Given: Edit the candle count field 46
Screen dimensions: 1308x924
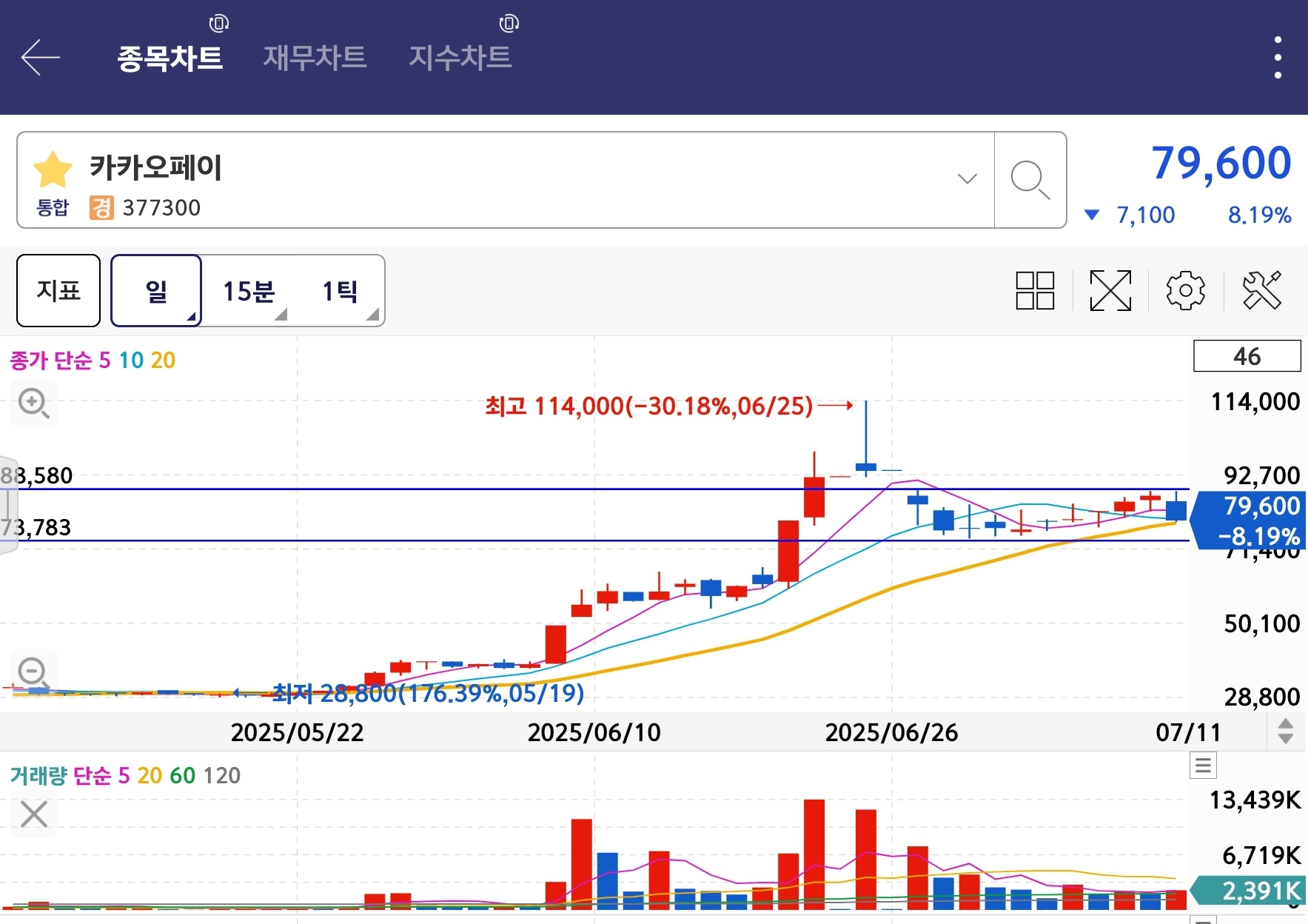Looking at the screenshot, I should 1247,356.
